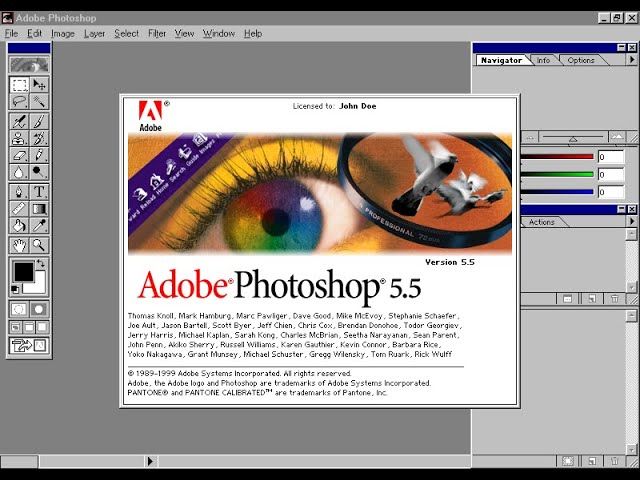Choose Full Screen Mode without menu bar
The image size is (640, 480).
(x=42, y=327)
